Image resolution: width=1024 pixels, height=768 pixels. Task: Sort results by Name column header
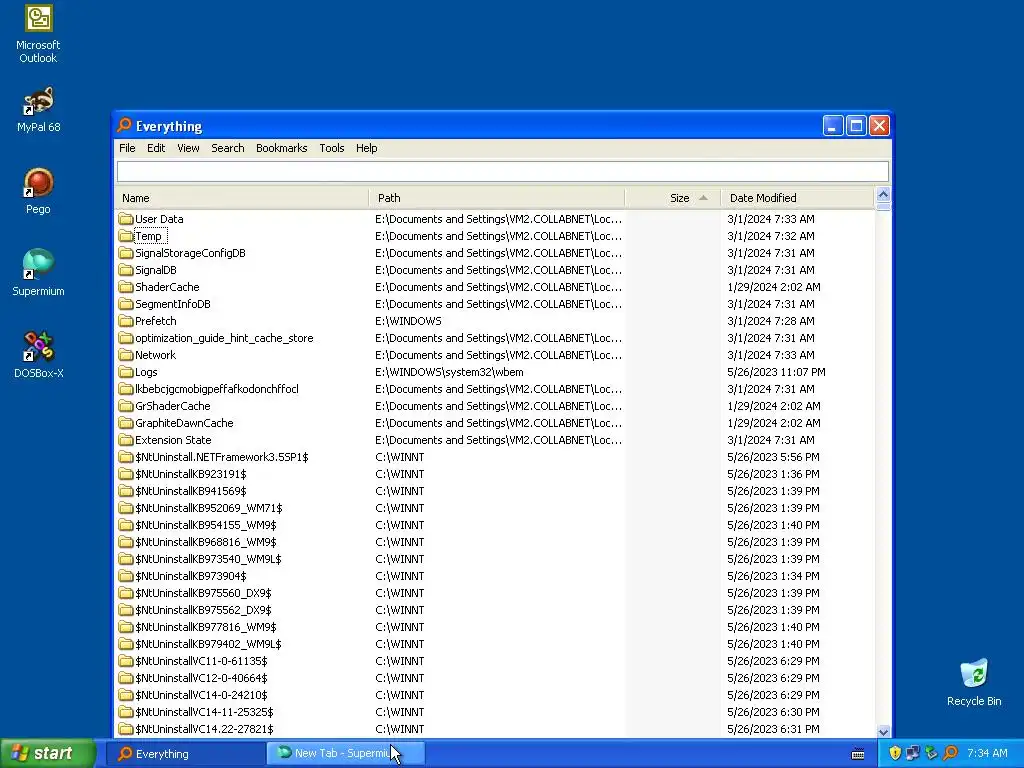tap(242, 198)
